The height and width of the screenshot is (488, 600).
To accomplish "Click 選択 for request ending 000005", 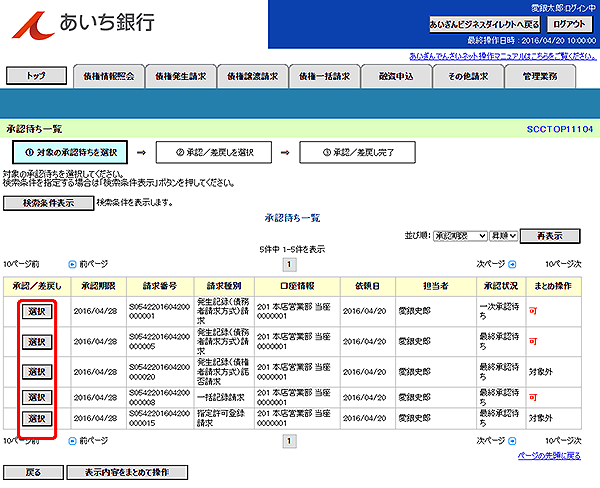I will tap(37, 342).
